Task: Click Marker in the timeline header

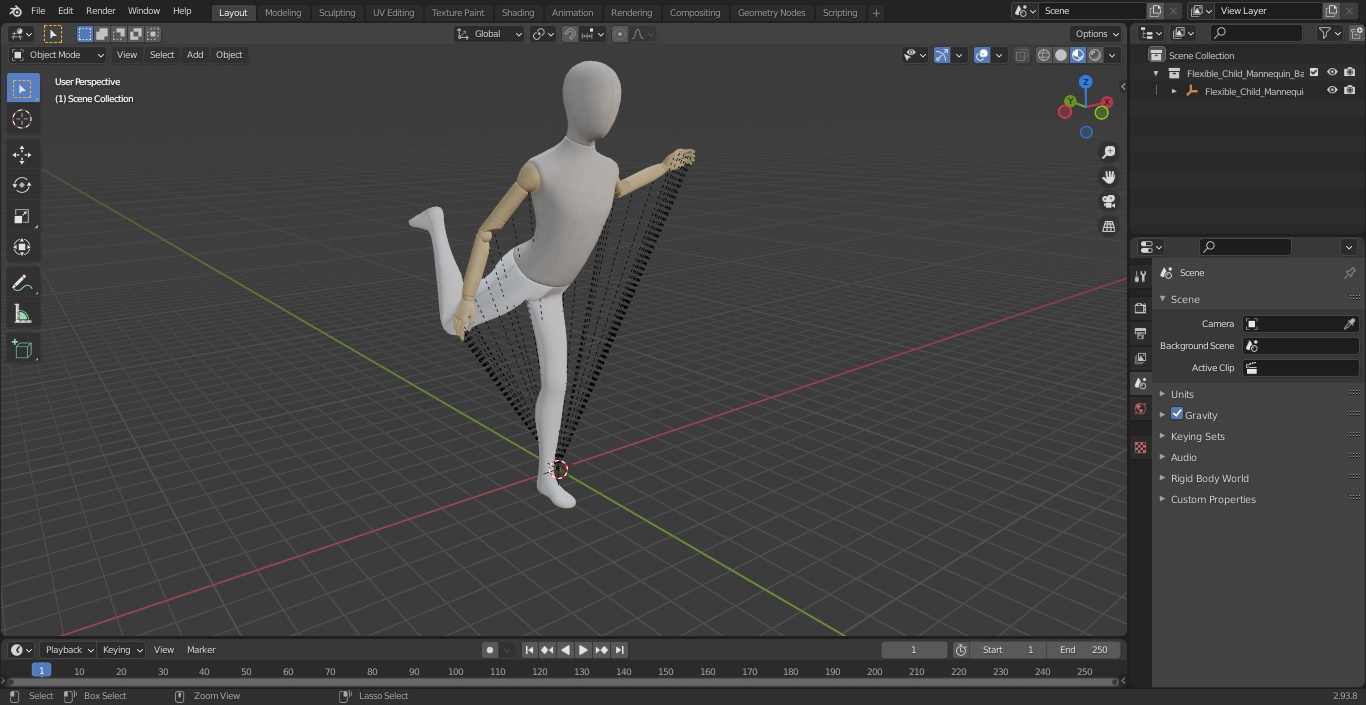Action: [x=201, y=650]
